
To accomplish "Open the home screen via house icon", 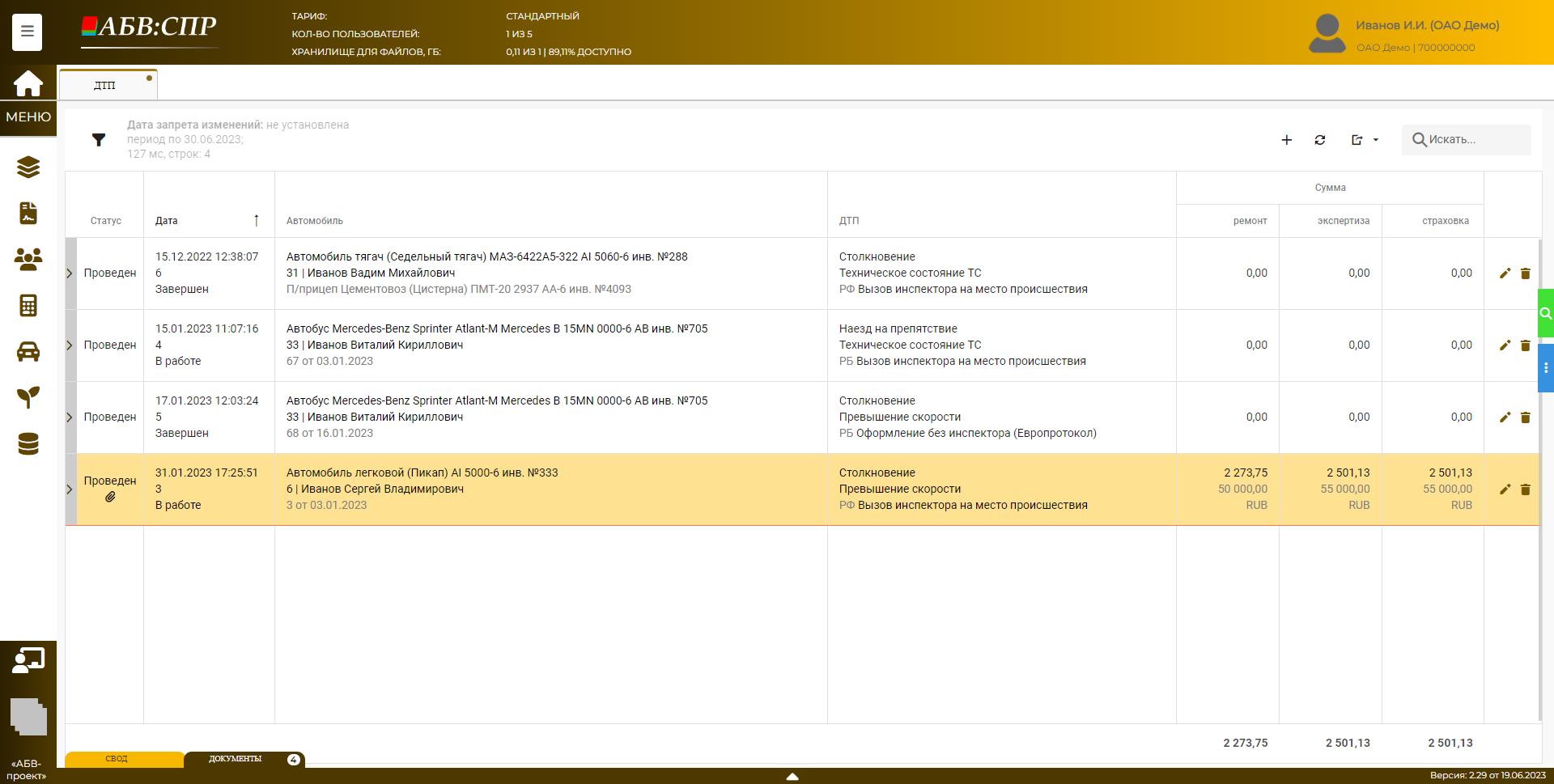I will [x=28, y=83].
